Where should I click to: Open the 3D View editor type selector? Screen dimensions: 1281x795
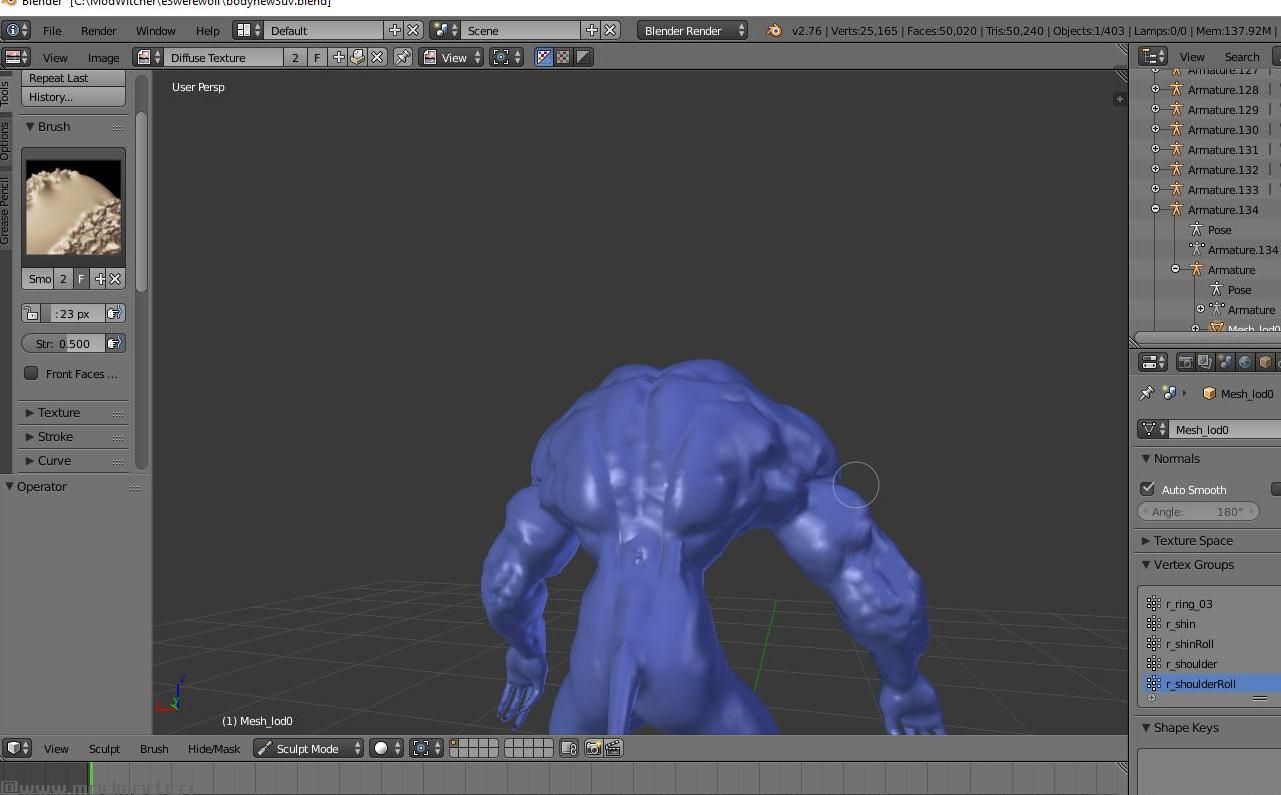pos(18,748)
